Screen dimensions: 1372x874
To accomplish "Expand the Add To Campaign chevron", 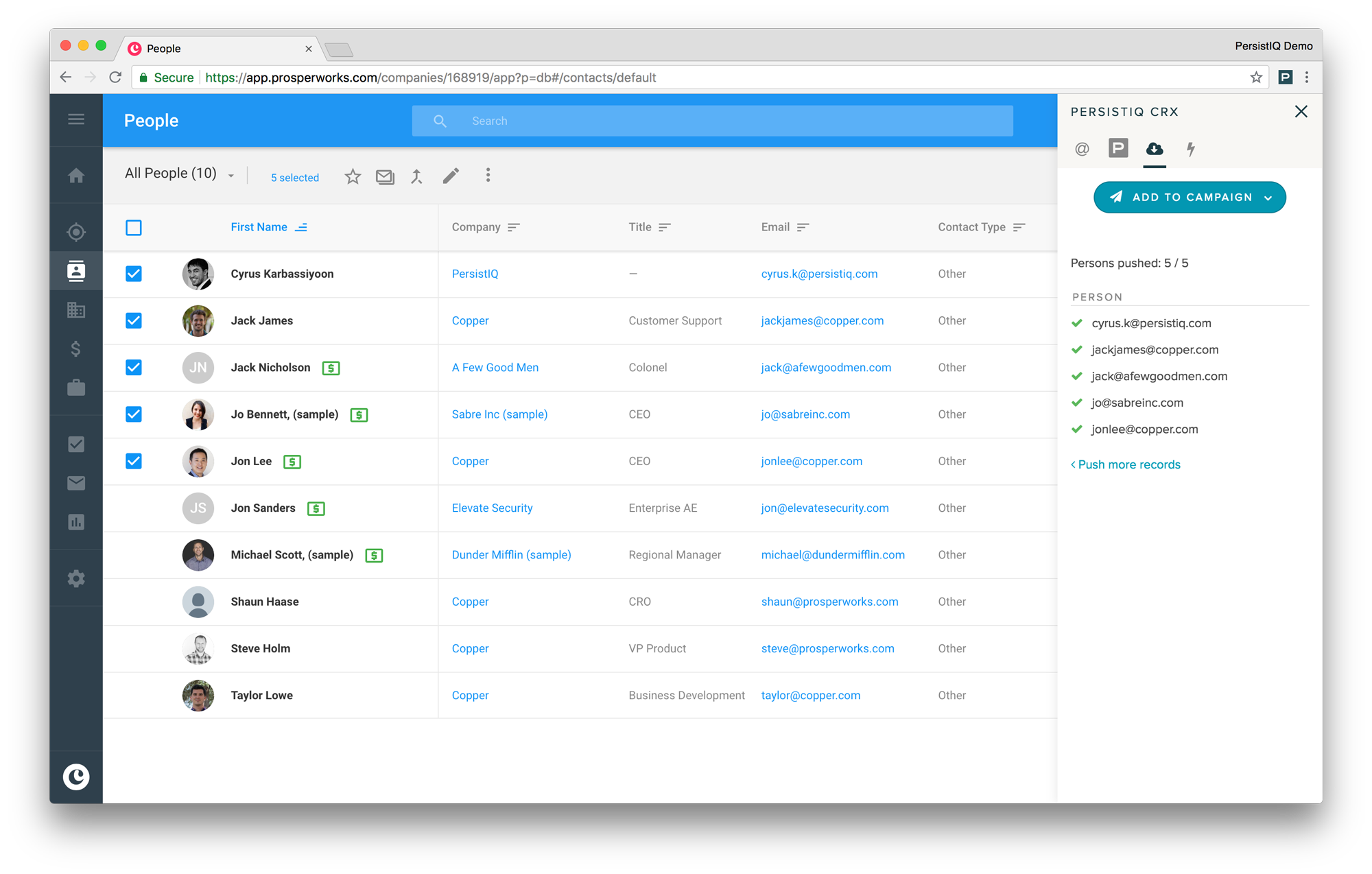I will [x=1267, y=198].
